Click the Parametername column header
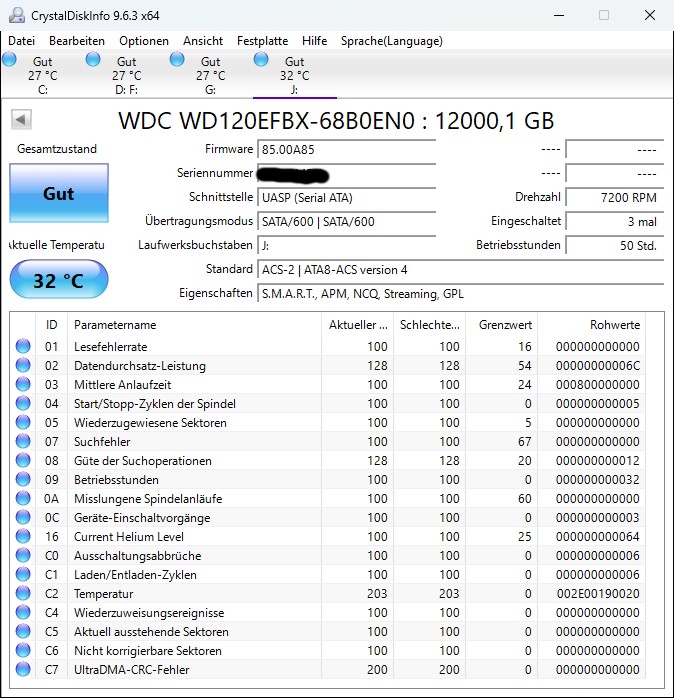Image resolution: width=674 pixels, height=698 pixels. click(x=194, y=325)
